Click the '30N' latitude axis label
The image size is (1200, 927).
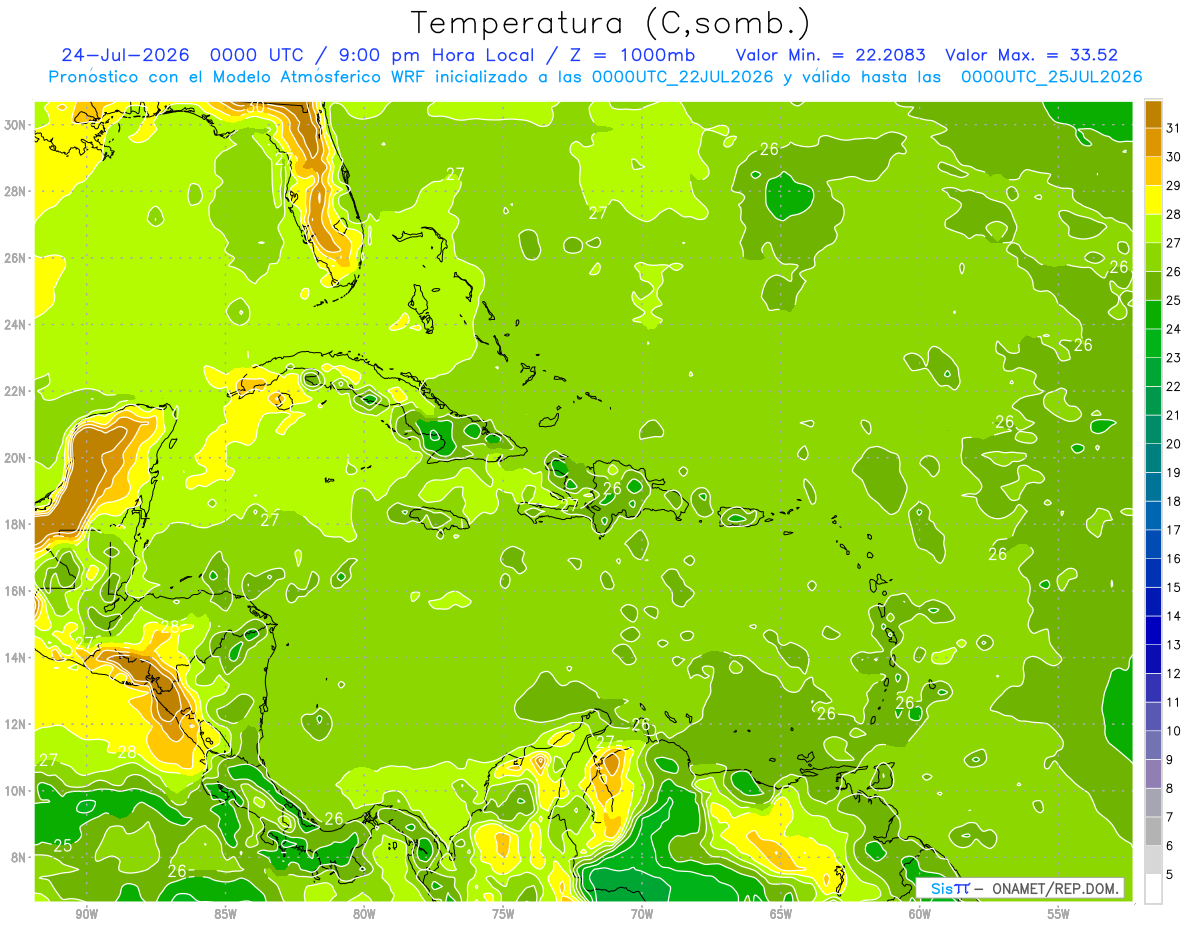14,125
